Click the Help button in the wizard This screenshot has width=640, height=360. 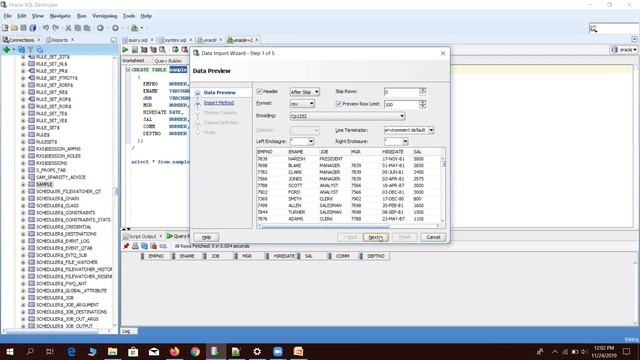click(x=207, y=237)
